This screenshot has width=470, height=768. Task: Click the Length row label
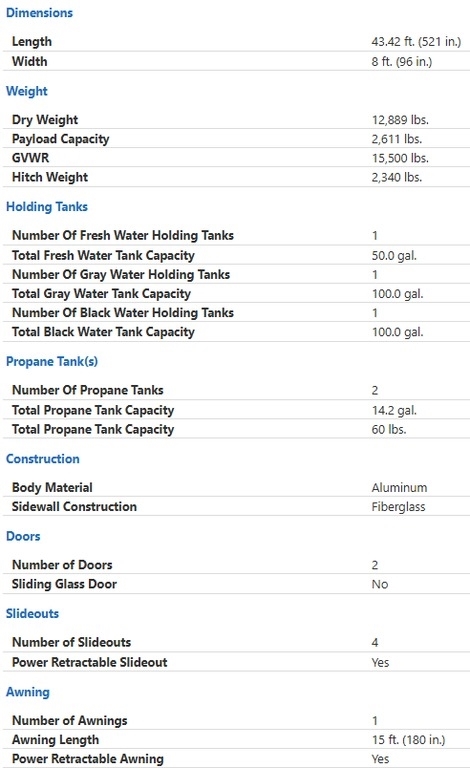click(x=32, y=42)
